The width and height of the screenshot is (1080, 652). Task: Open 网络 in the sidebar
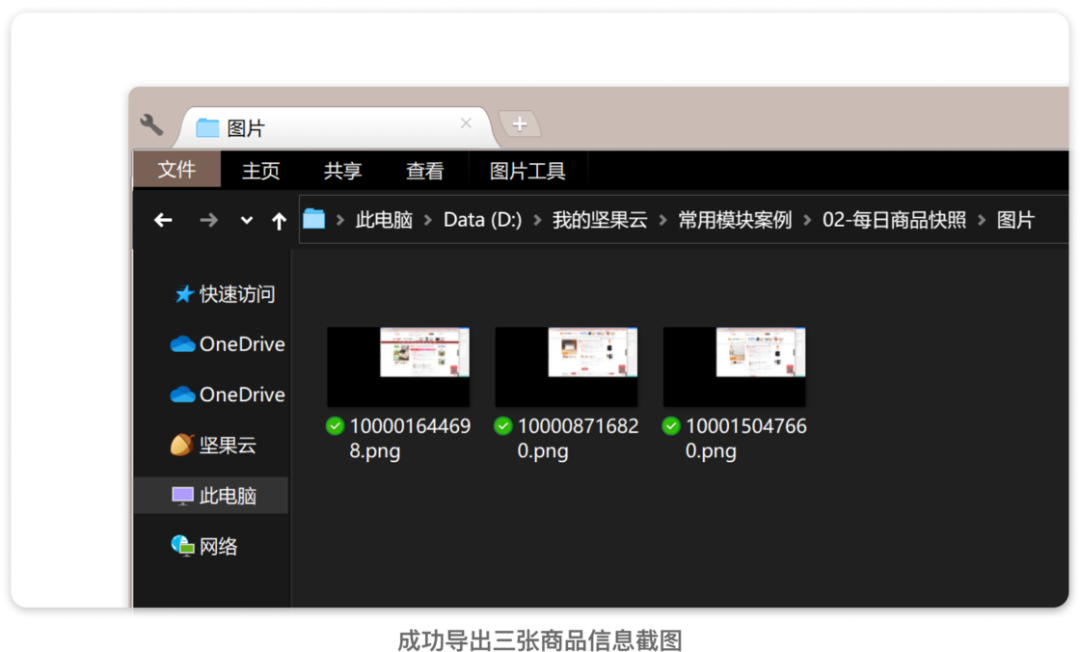[205, 546]
